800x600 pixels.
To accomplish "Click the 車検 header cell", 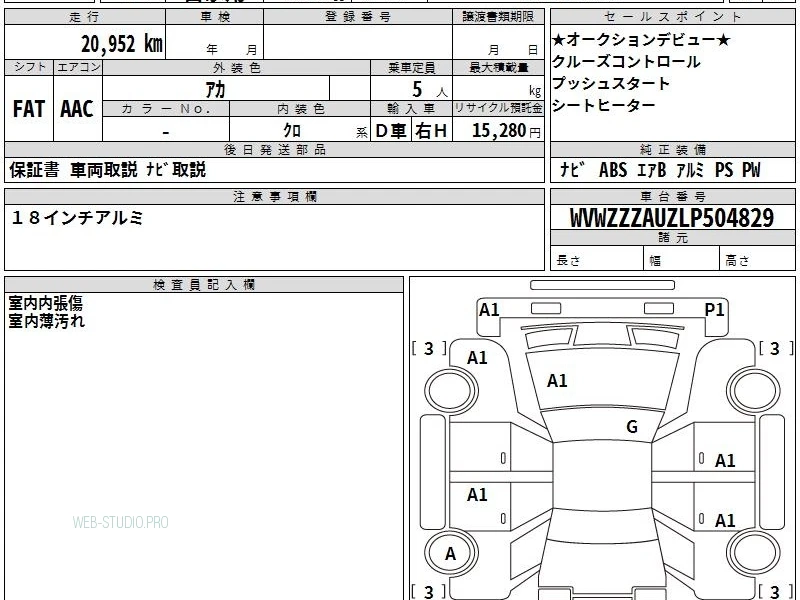I will [x=215, y=17].
